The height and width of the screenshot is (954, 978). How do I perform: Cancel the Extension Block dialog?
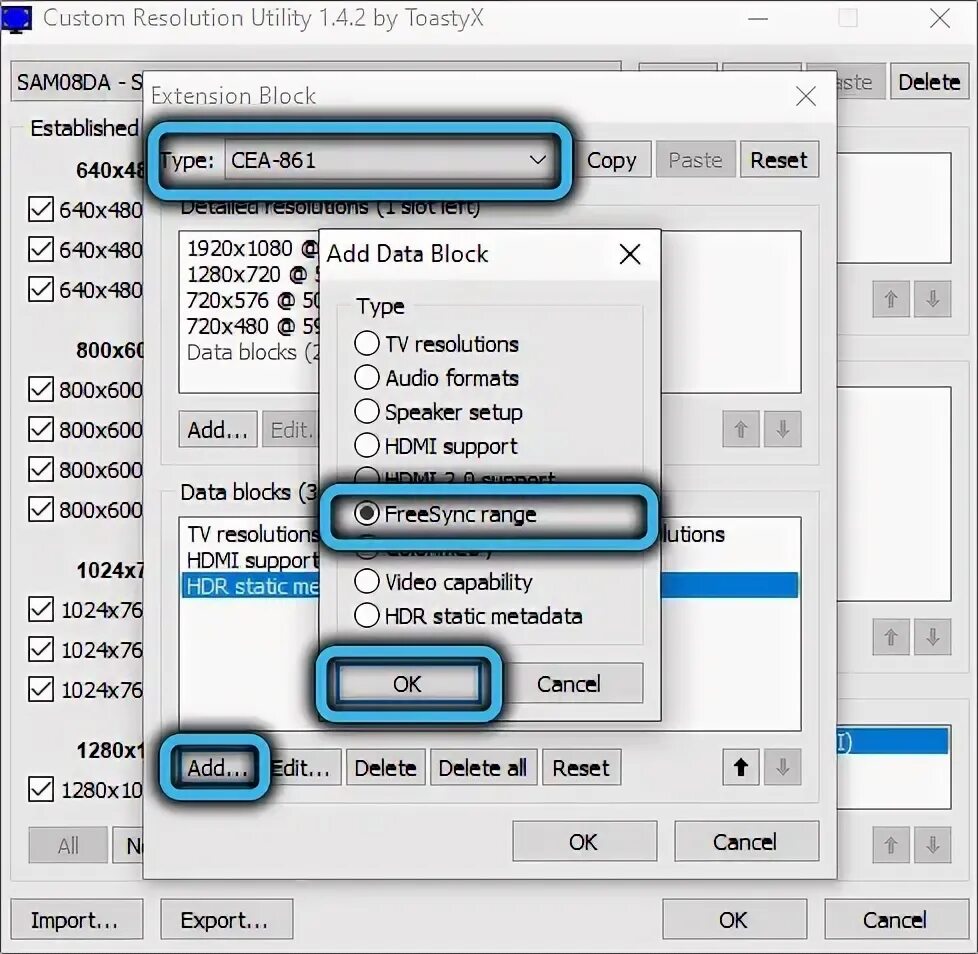coord(746,842)
